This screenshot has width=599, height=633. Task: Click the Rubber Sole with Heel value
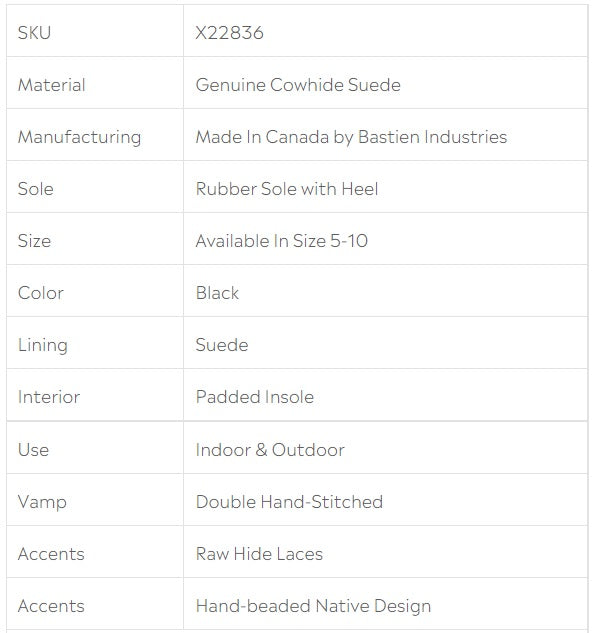(287, 189)
